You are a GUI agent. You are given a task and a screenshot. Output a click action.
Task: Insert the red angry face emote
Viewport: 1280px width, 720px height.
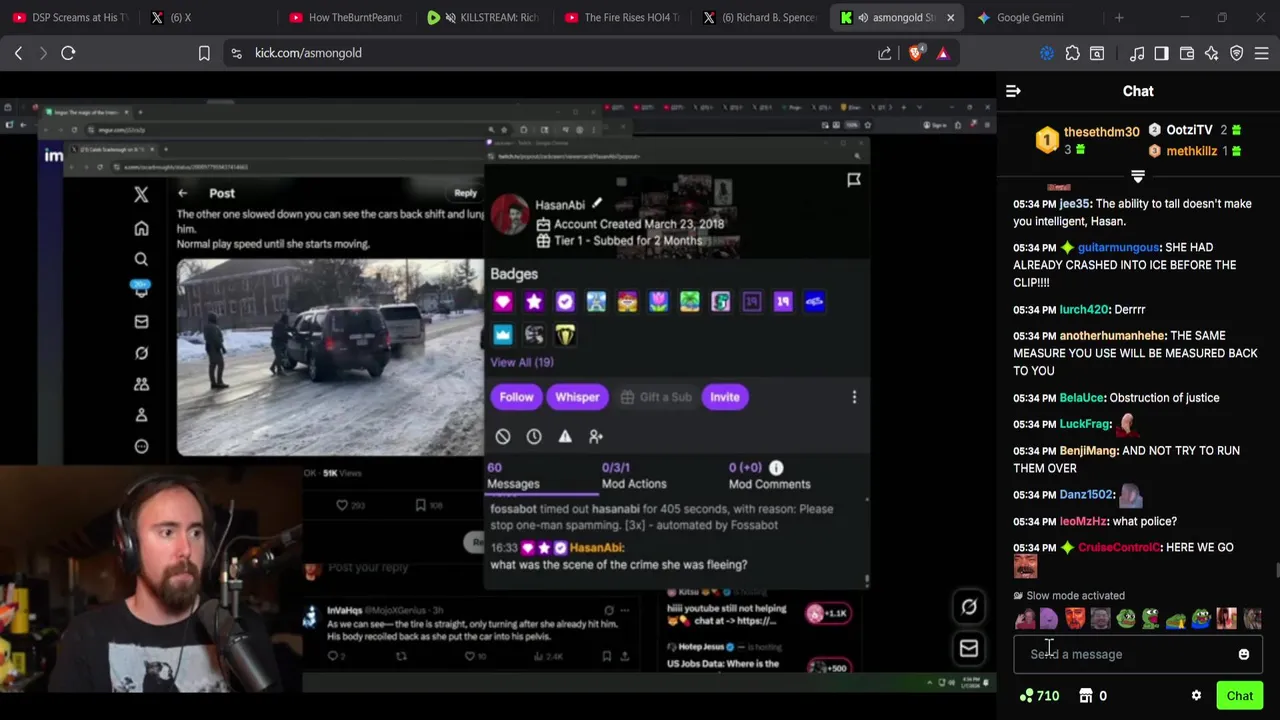1075,619
